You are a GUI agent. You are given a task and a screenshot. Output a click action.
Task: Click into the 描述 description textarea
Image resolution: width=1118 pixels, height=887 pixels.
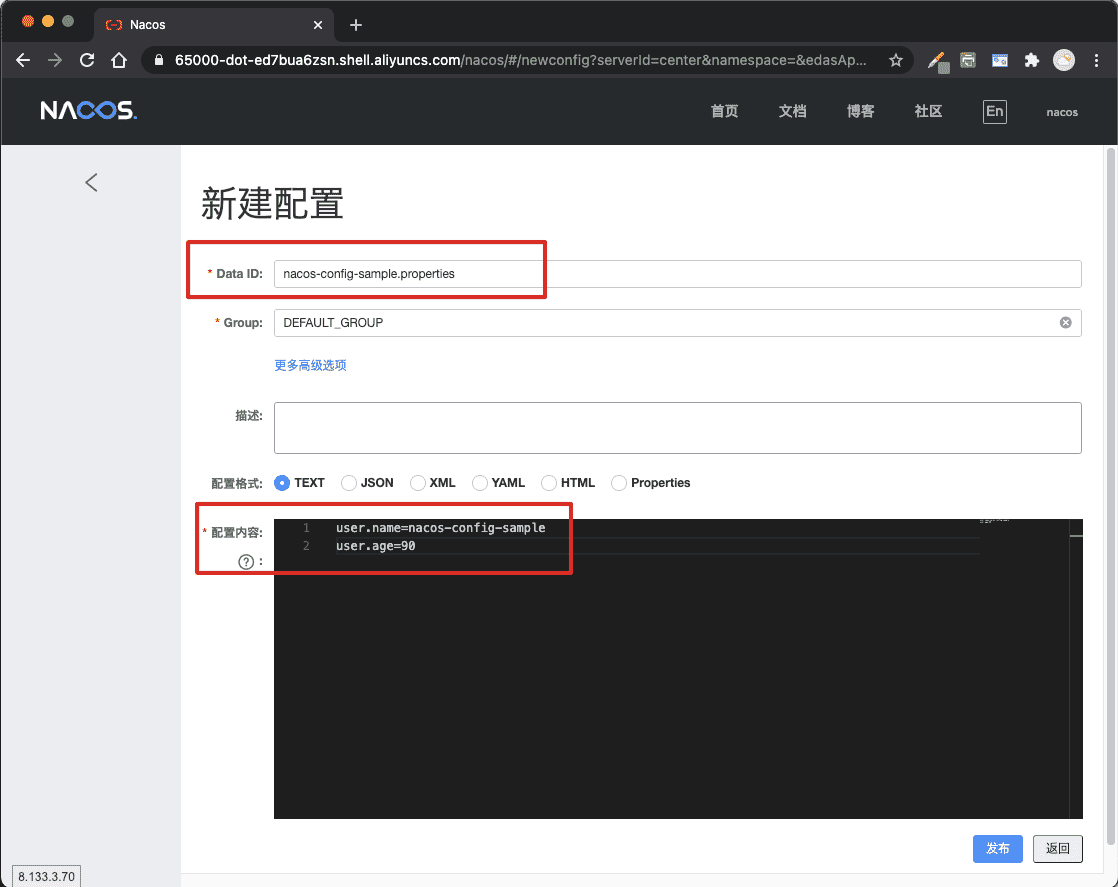point(677,428)
